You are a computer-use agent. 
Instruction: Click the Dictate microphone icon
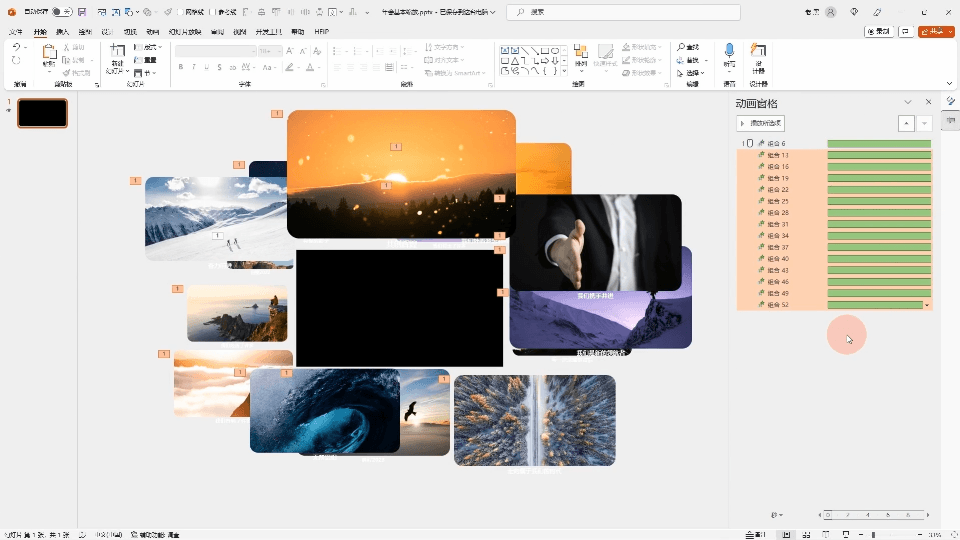click(729, 52)
